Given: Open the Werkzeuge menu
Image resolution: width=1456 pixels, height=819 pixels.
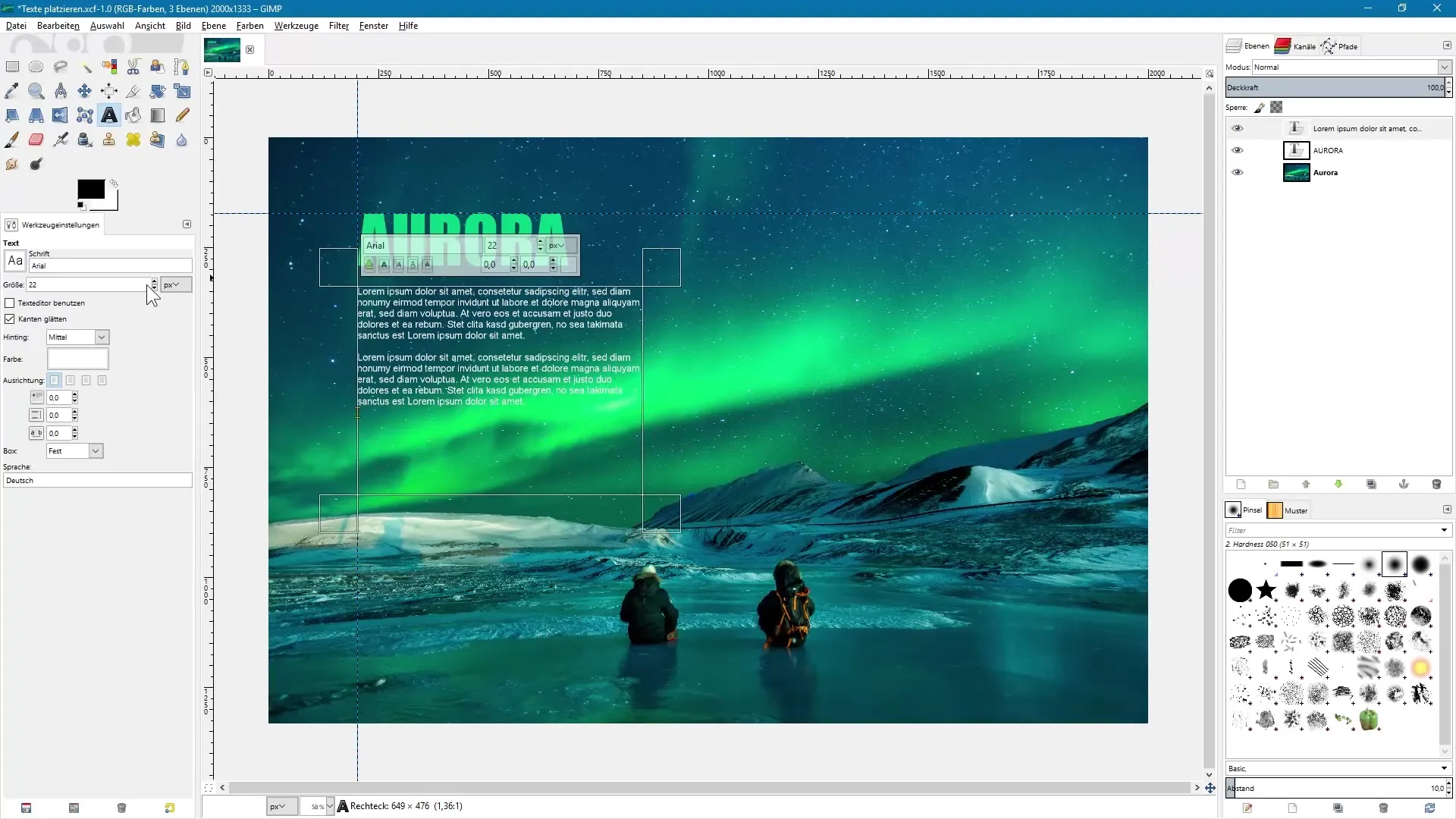Looking at the screenshot, I should (x=296, y=25).
